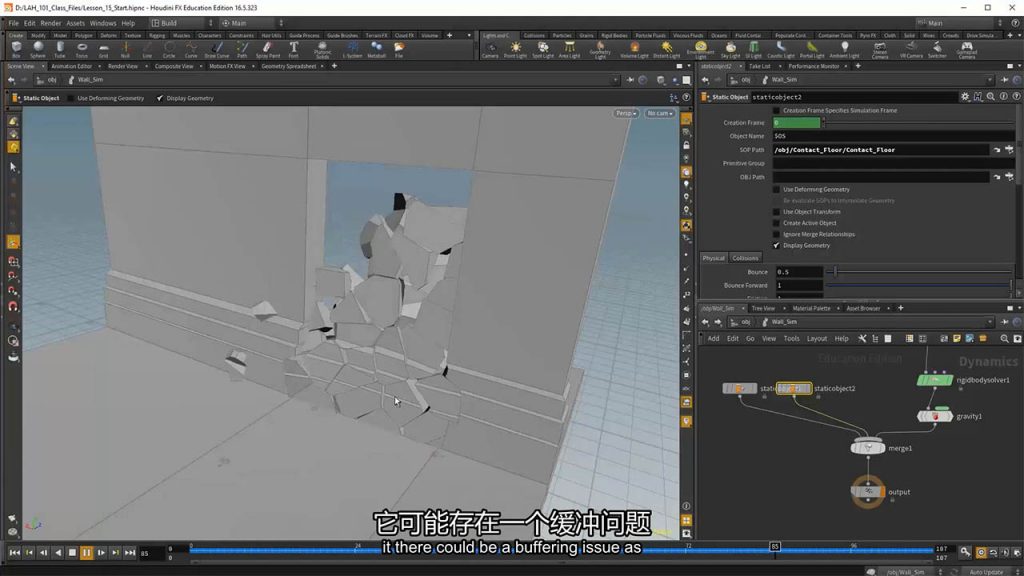1024x576 pixels.
Task: Click the Object Name input field
Action: pyautogui.click(x=893, y=136)
